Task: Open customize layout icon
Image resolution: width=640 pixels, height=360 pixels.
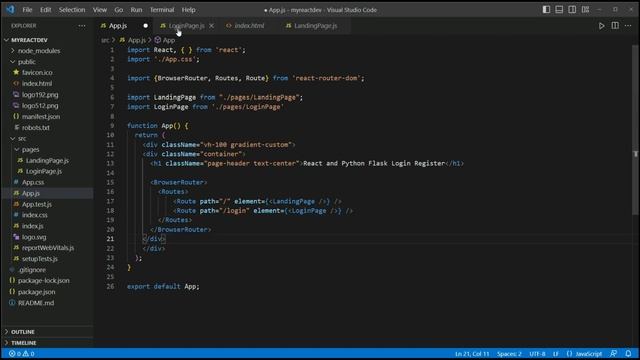Action: tap(585, 9)
